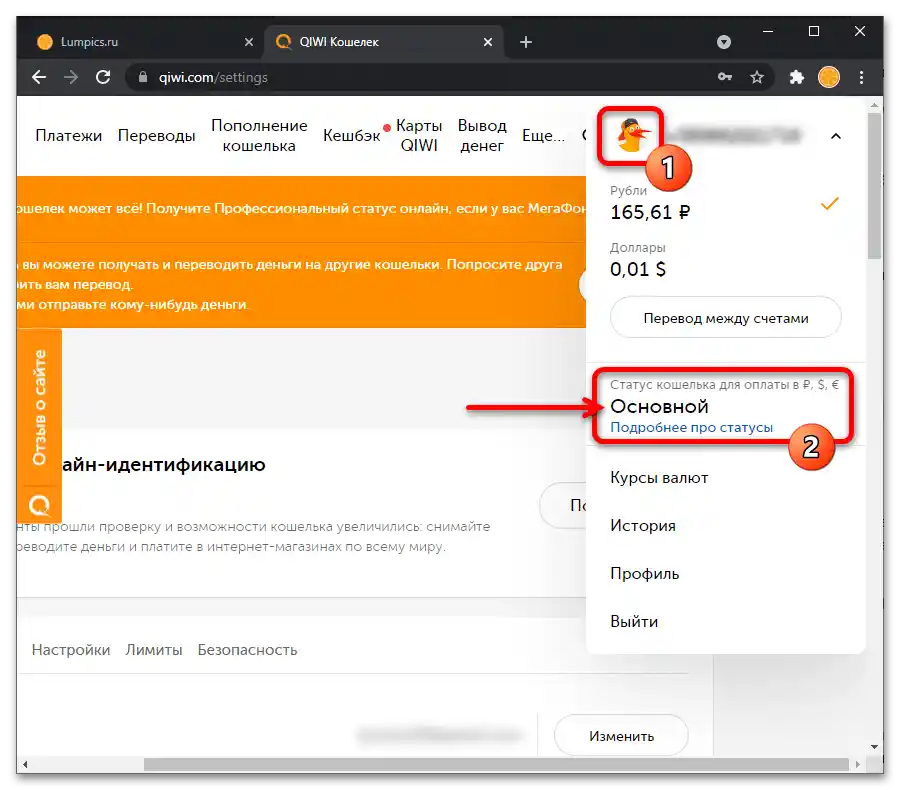Click the Chrome profile avatar icon
The image size is (900, 790).
pos(829,77)
